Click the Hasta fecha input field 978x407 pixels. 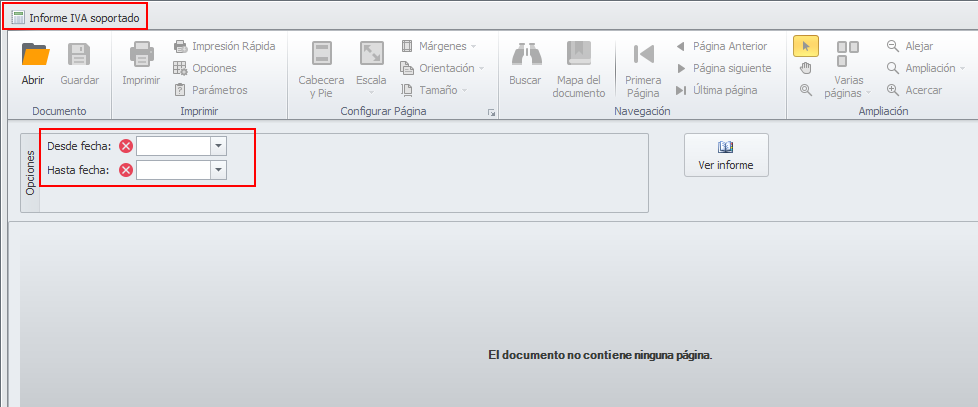(x=173, y=170)
